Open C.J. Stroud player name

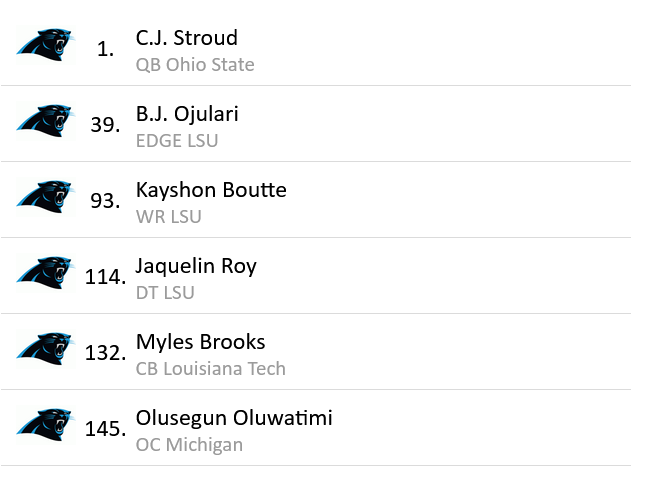187,38
